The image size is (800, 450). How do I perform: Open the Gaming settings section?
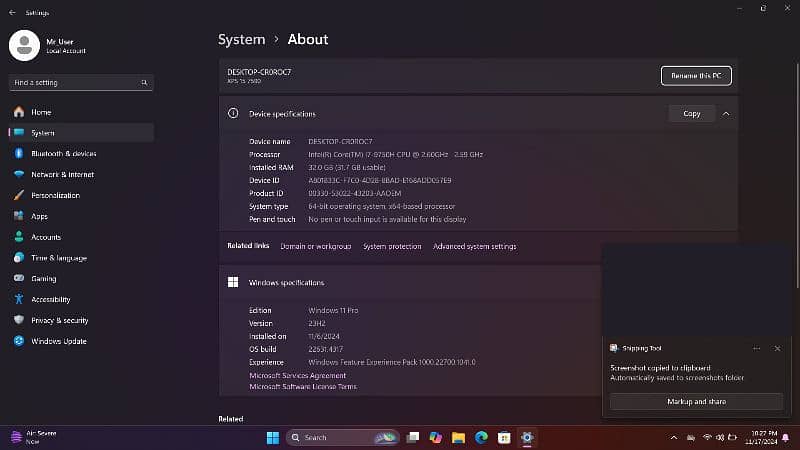[x=43, y=278]
